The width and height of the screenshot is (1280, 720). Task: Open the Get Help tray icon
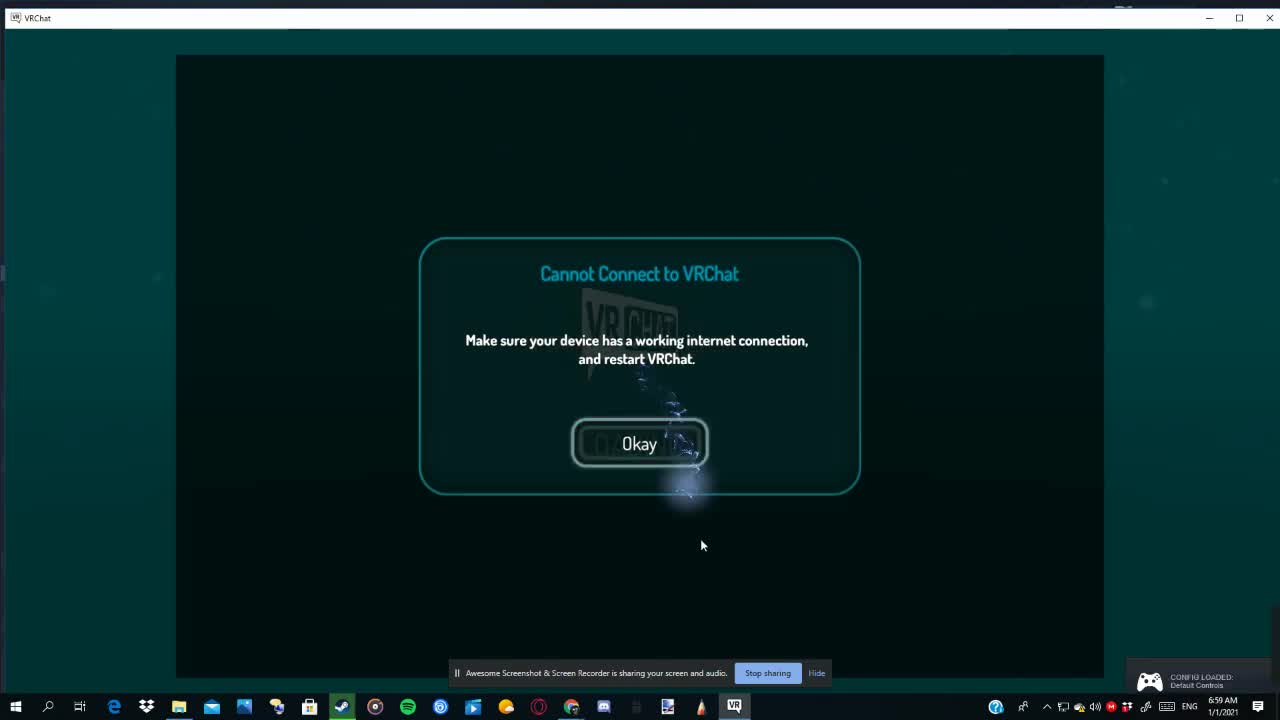point(996,707)
